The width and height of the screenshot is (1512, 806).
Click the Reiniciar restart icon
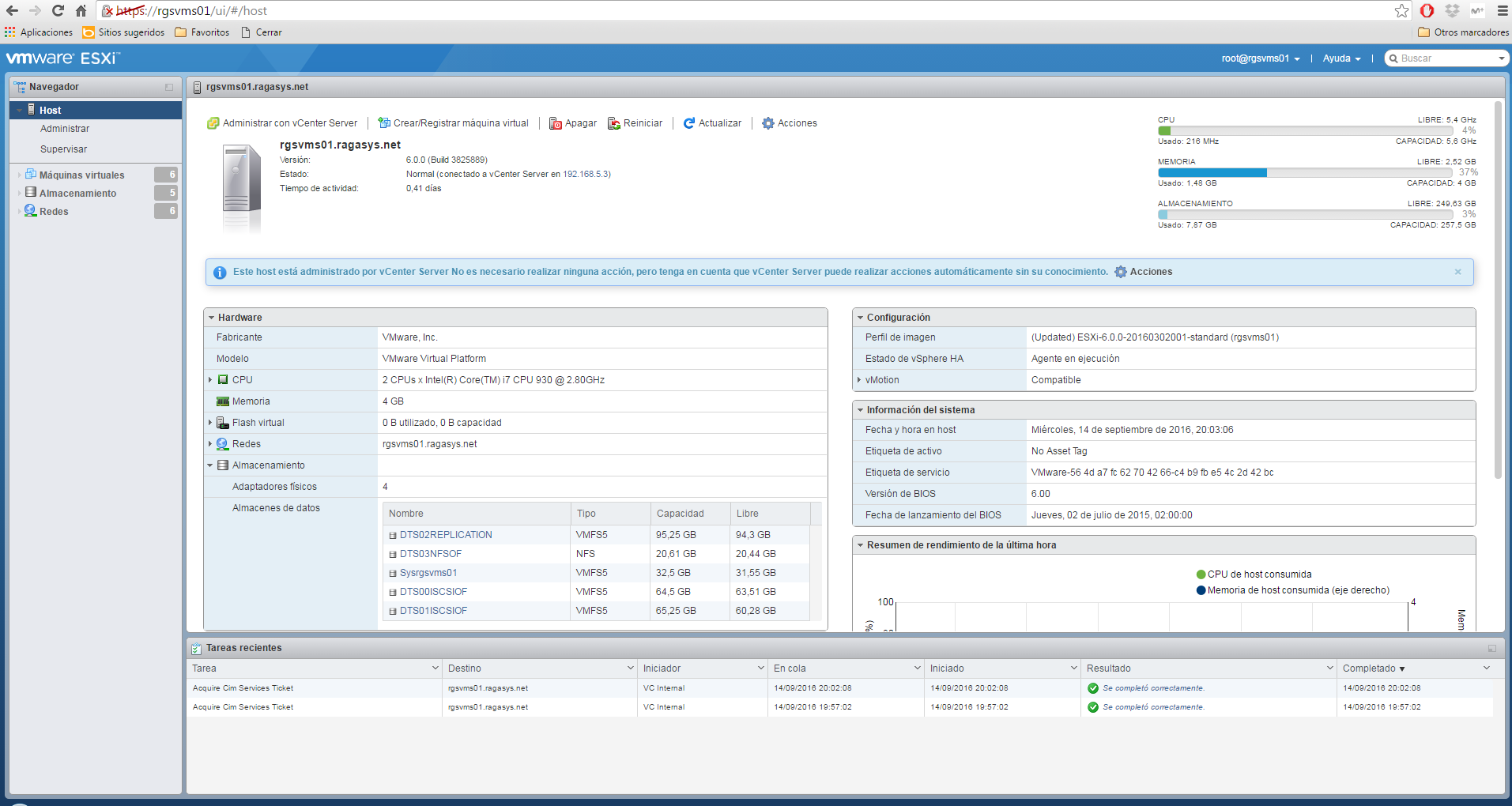pyautogui.click(x=613, y=123)
